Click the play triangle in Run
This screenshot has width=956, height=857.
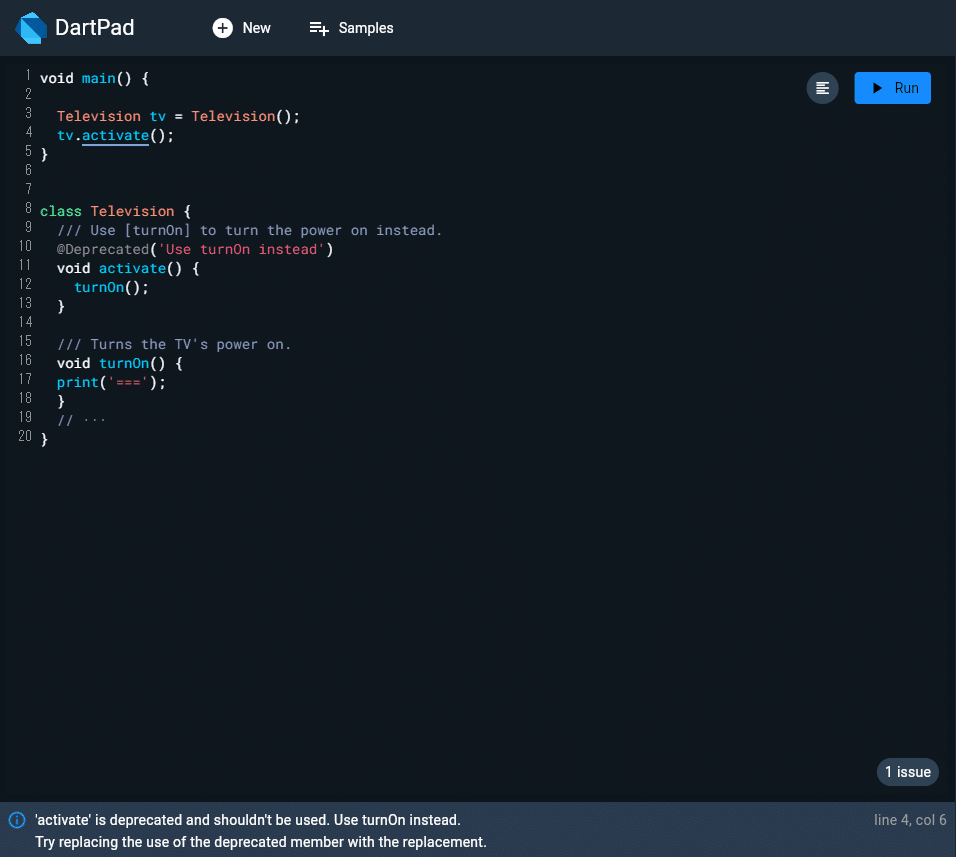coord(877,88)
